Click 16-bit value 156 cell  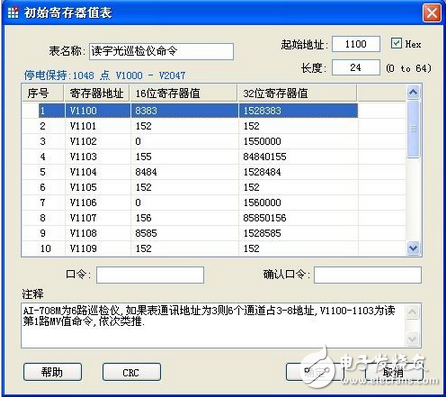click(x=184, y=218)
